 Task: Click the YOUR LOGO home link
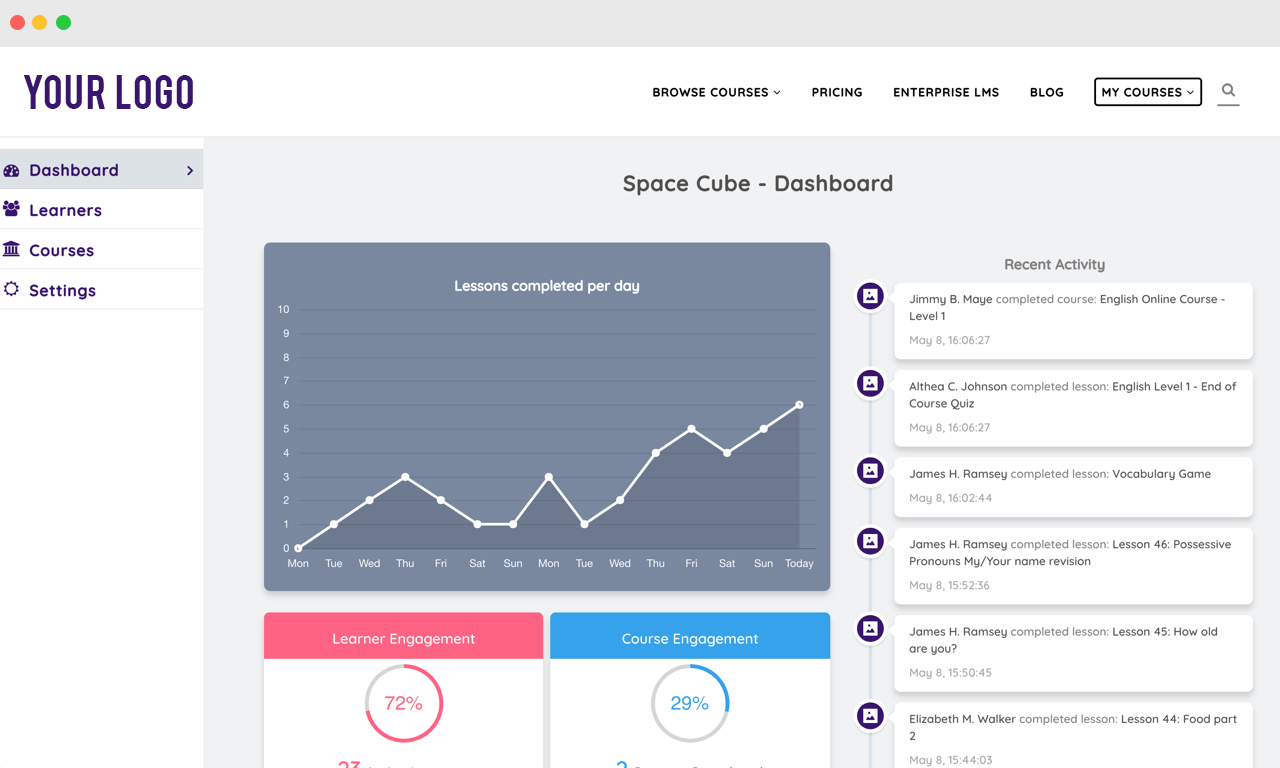[x=109, y=92]
